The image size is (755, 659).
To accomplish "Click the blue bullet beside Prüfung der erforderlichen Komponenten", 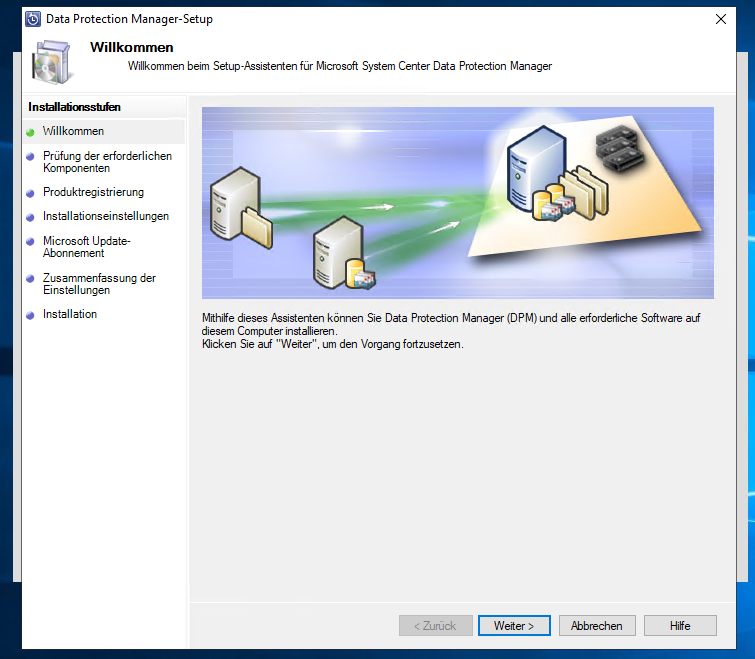I will (x=30, y=156).
